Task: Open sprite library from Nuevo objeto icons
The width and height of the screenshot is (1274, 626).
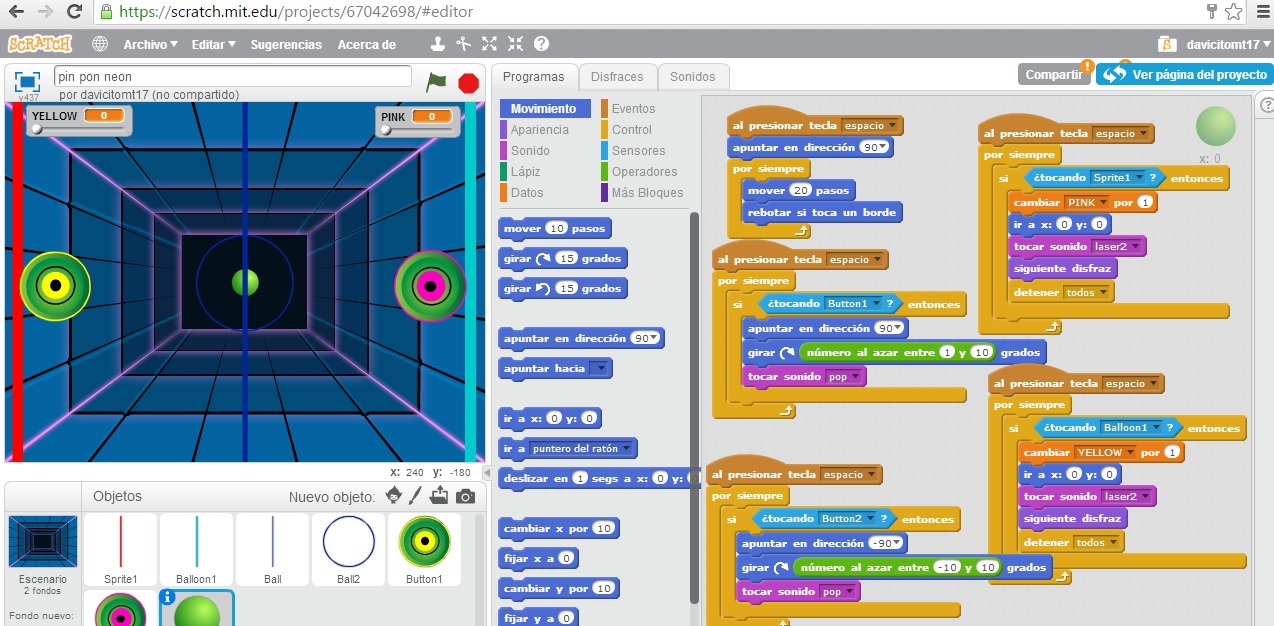Action: coord(393,496)
